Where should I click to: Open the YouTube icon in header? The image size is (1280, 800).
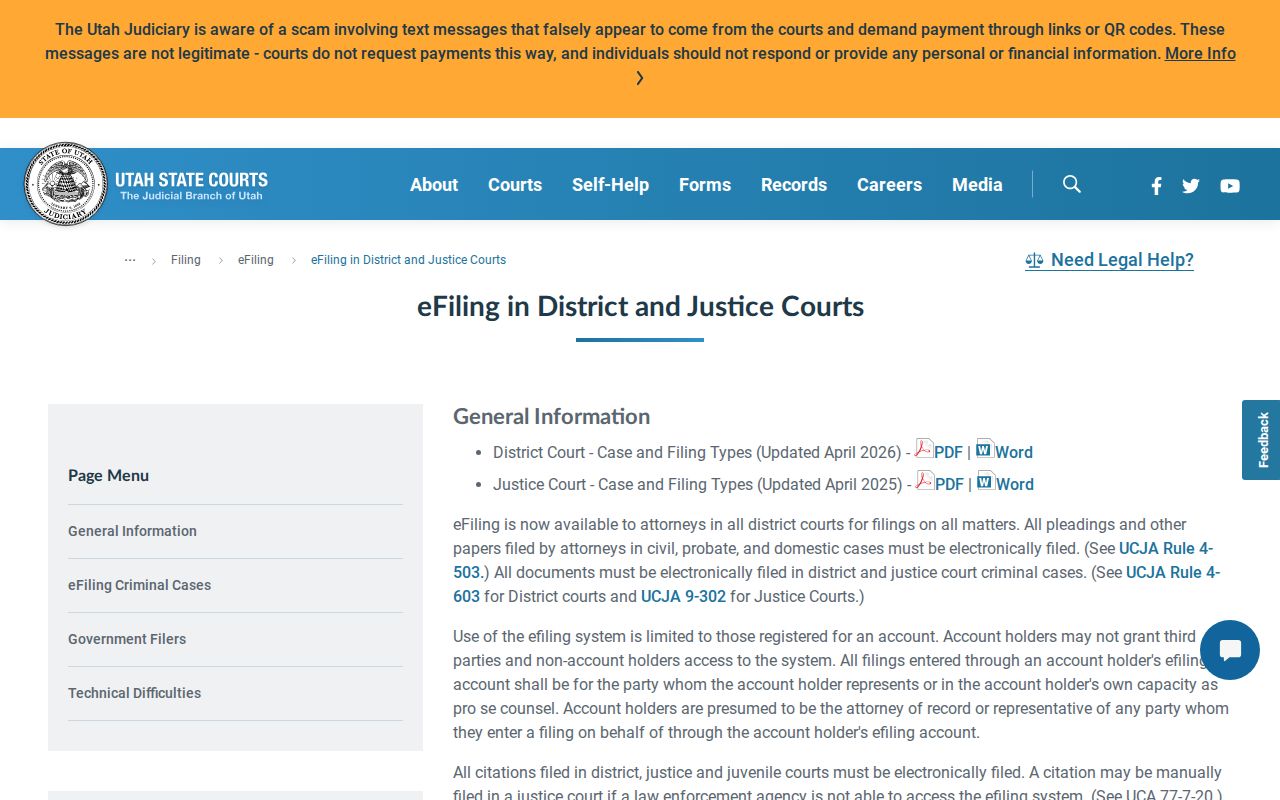coord(1230,185)
